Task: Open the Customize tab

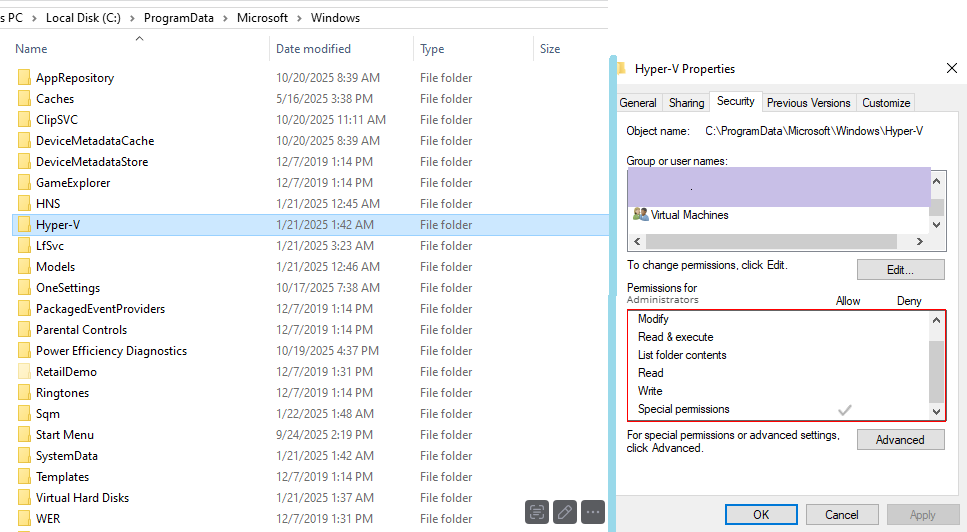Action: click(886, 103)
